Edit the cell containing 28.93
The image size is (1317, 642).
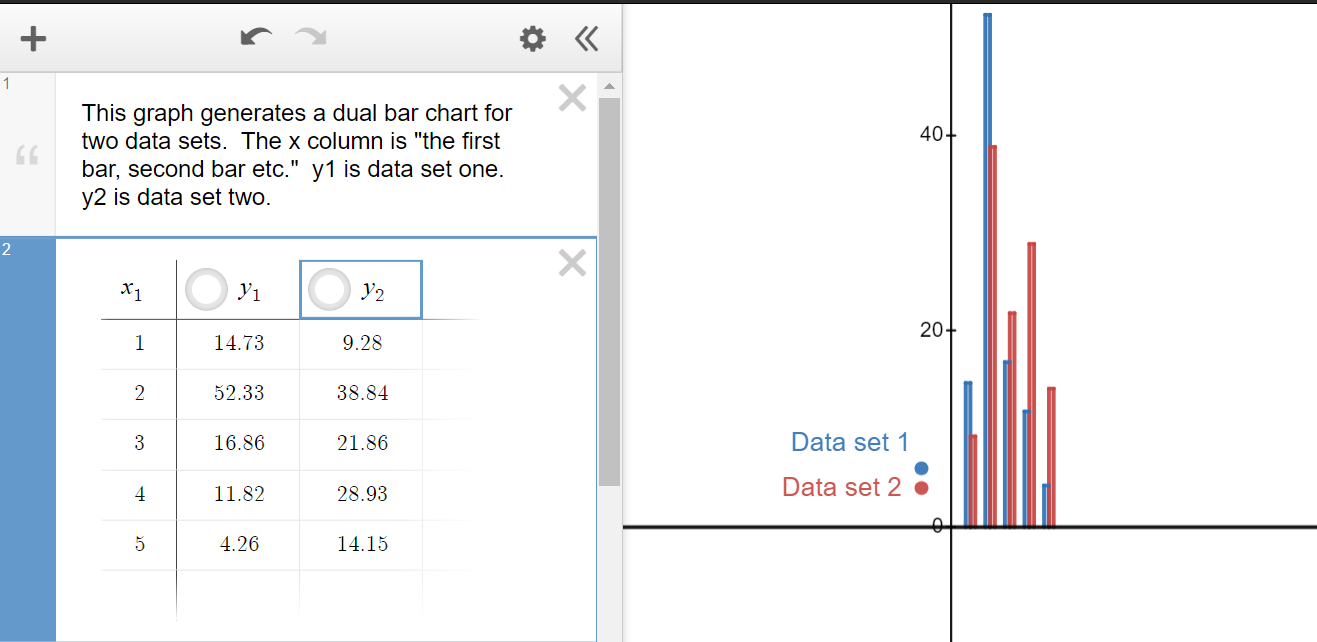tap(362, 494)
